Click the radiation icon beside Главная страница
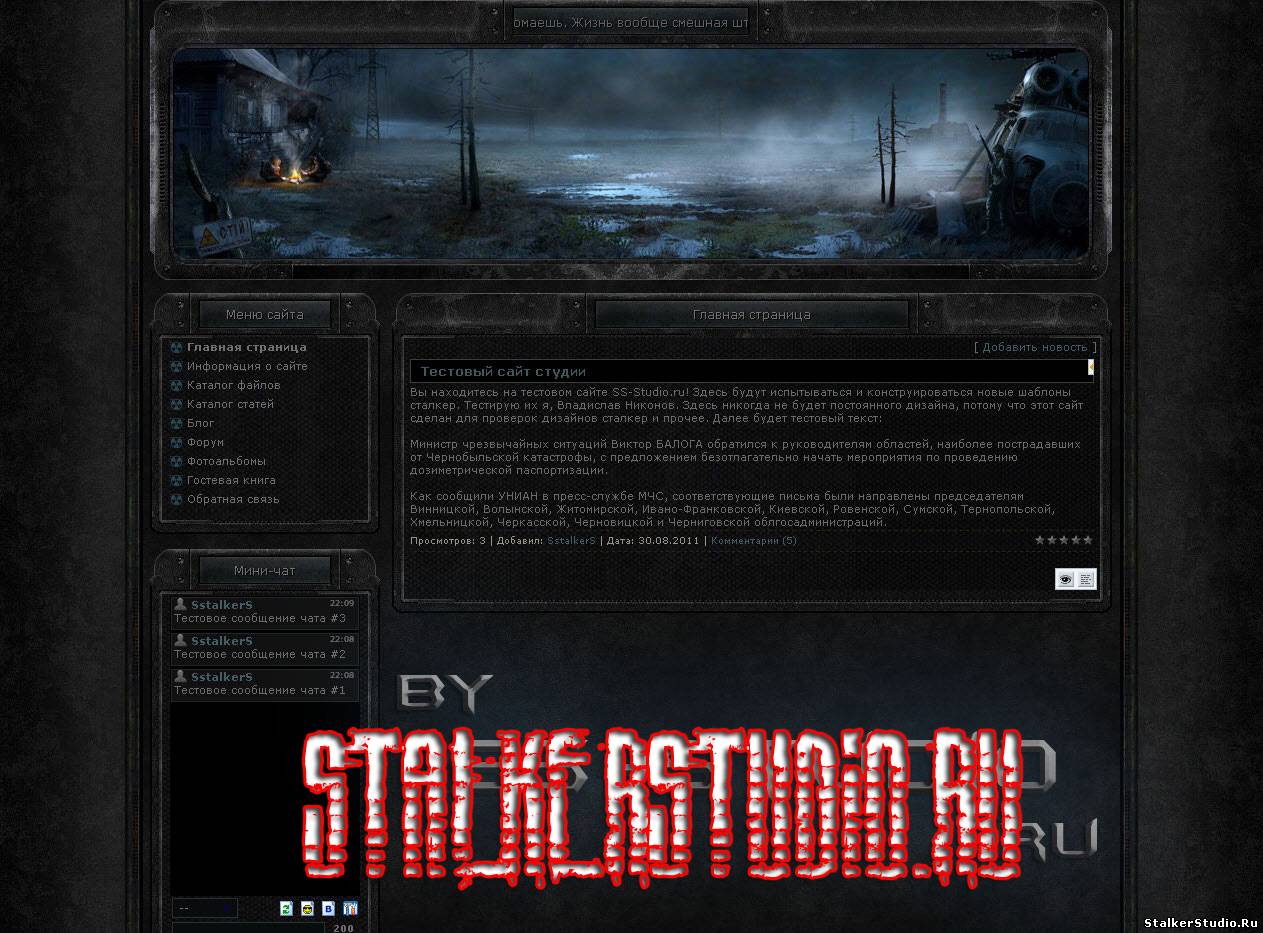The height and width of the screenshot is (933, 1263). 177,348
